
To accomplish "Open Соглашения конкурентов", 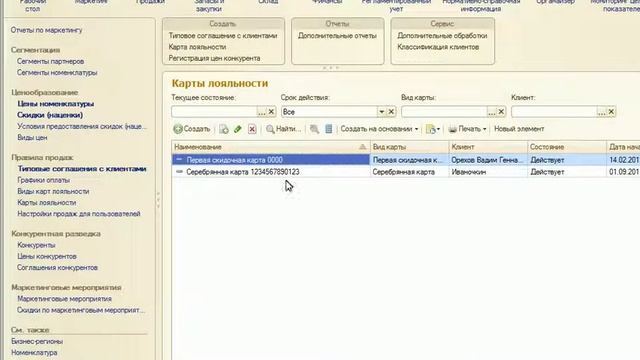I will click(x=57, y=268).
